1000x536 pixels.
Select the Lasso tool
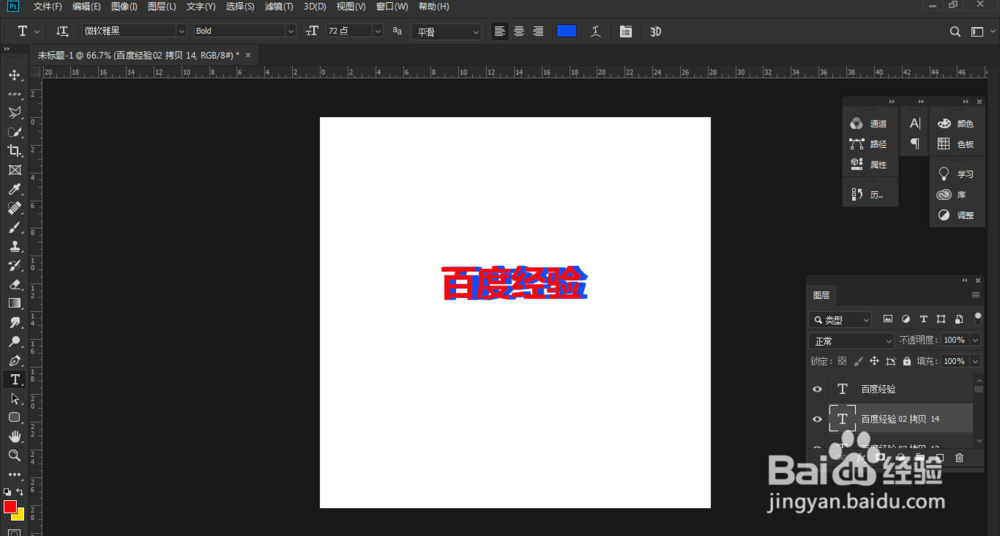[x=15, y=113]
